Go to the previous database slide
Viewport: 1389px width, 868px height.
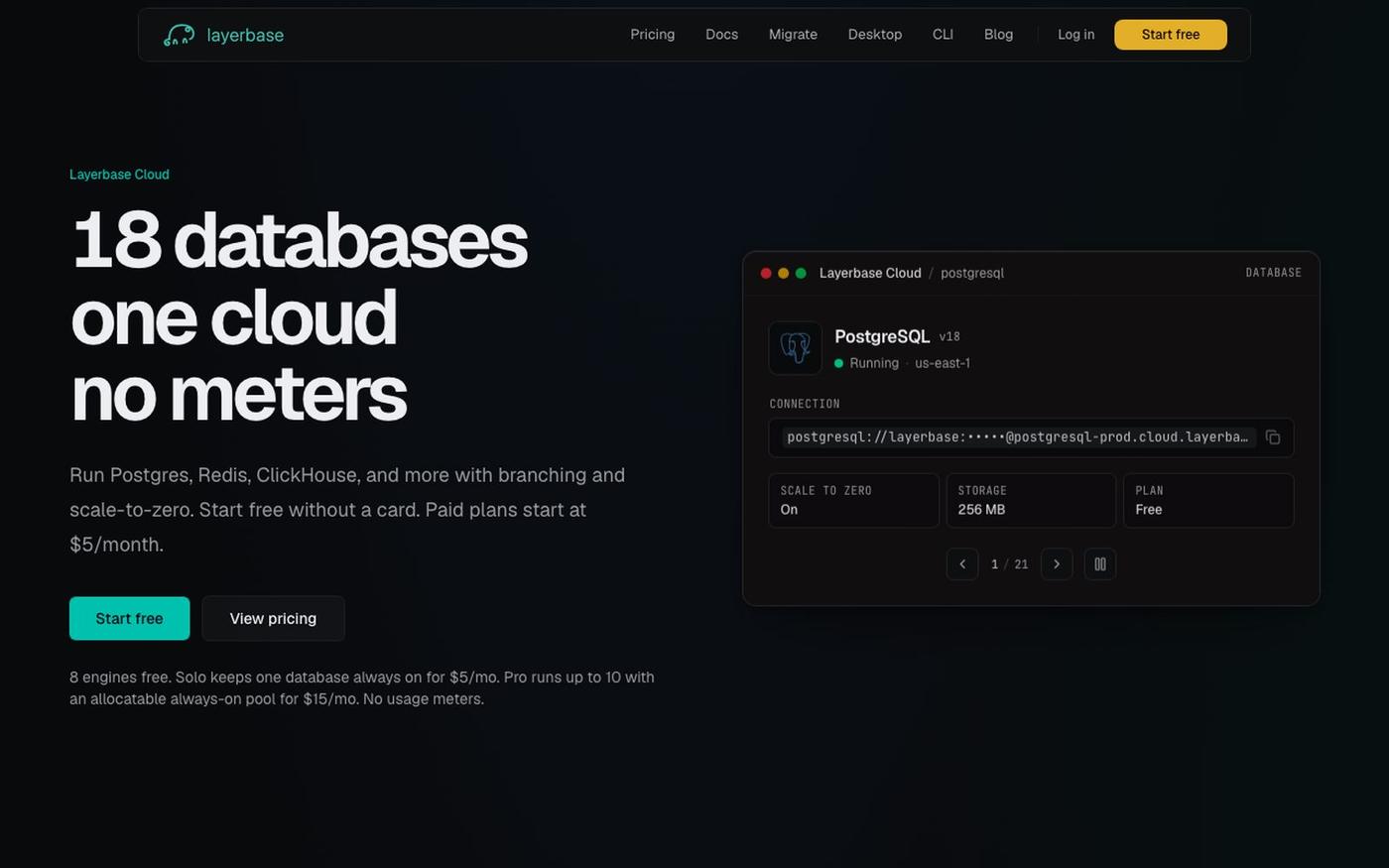962,564
